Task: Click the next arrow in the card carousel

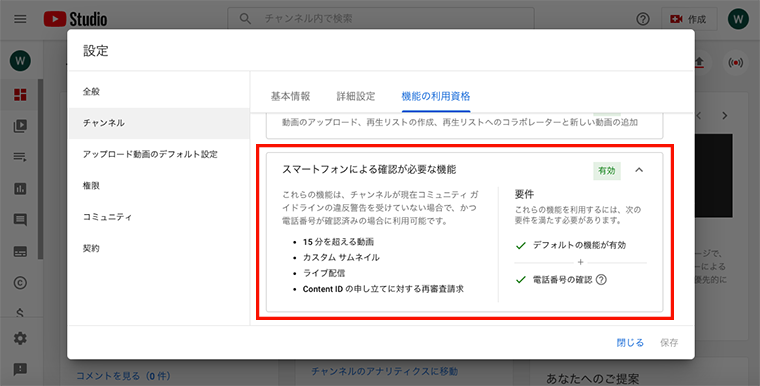Action: (x=725, y=116)
